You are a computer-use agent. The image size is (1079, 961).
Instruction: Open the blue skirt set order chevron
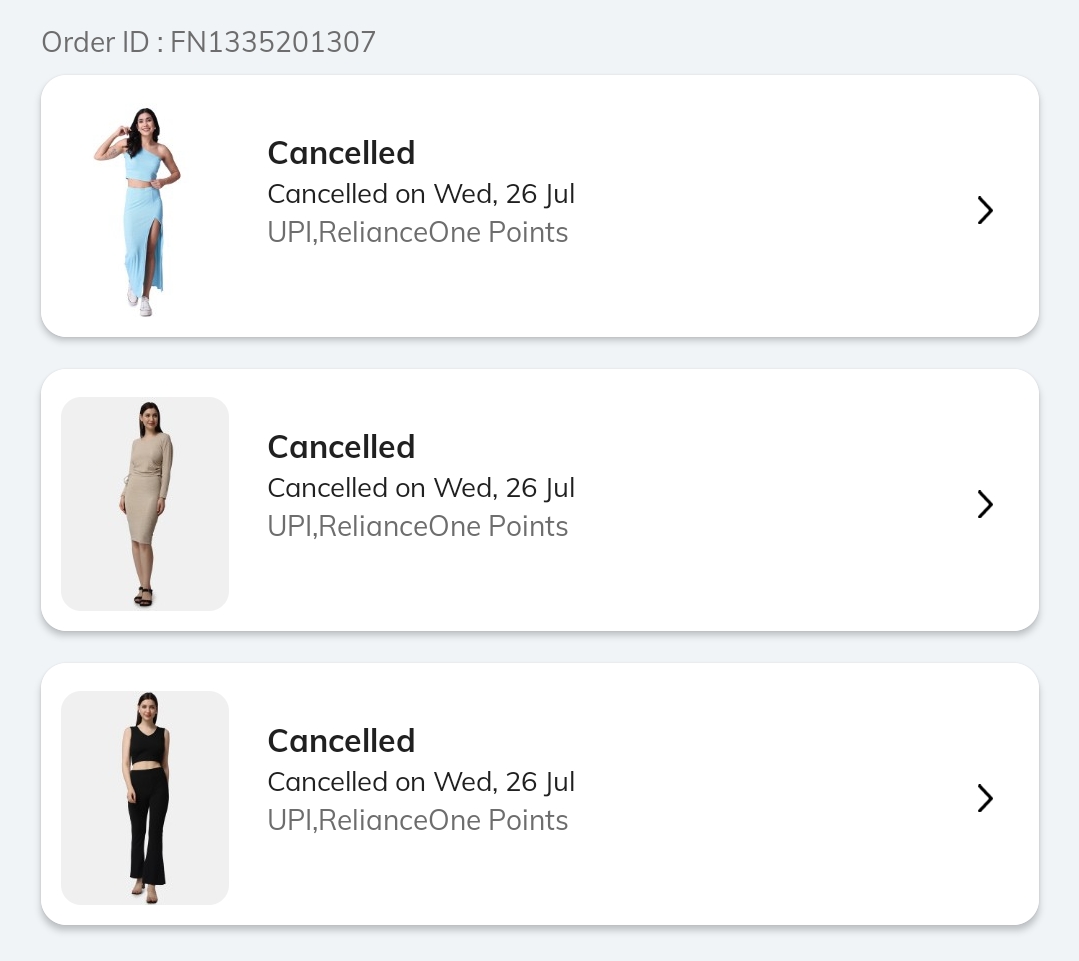point(985,210)
